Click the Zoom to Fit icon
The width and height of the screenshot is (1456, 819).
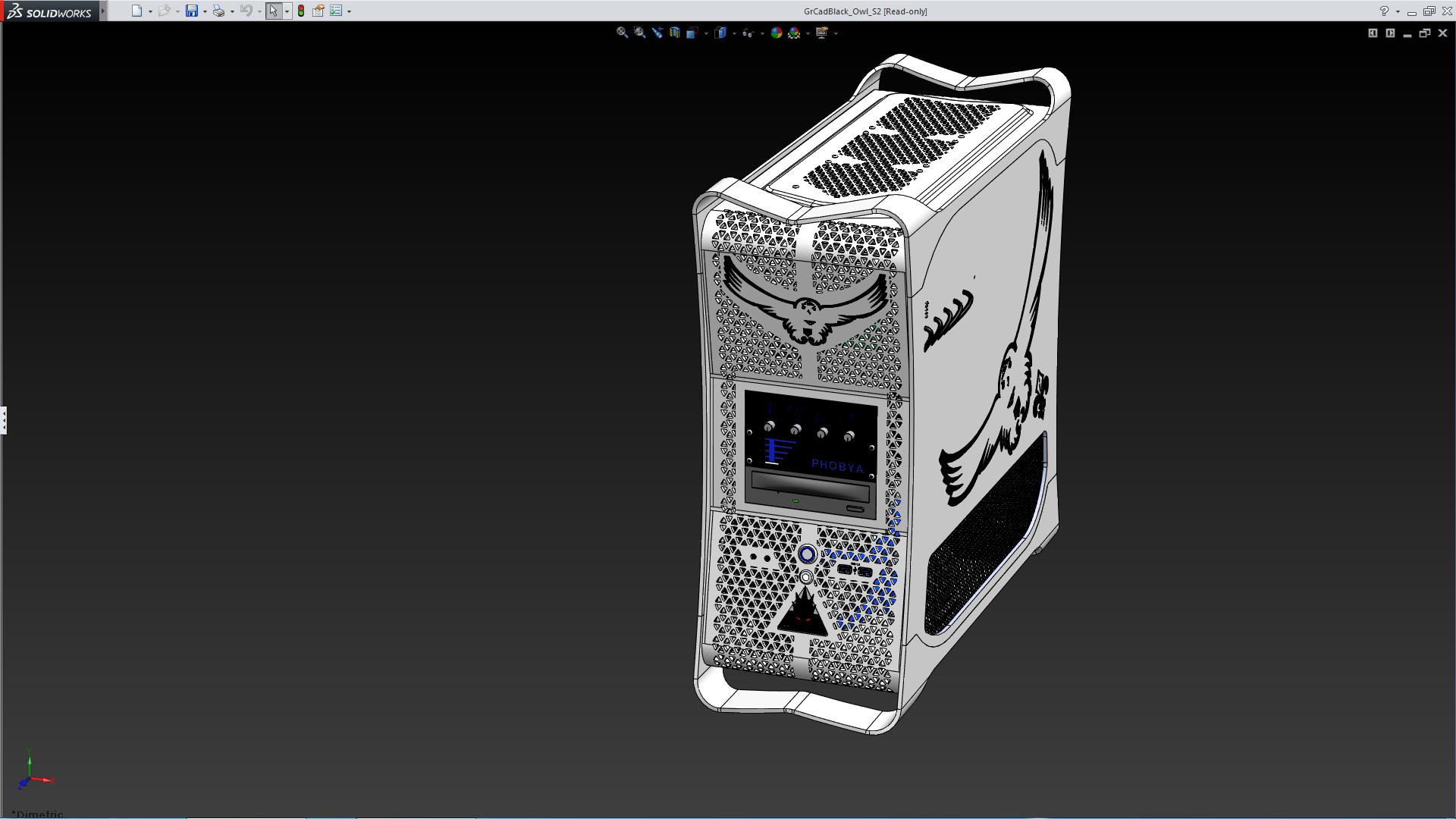[x=622, y=33]
